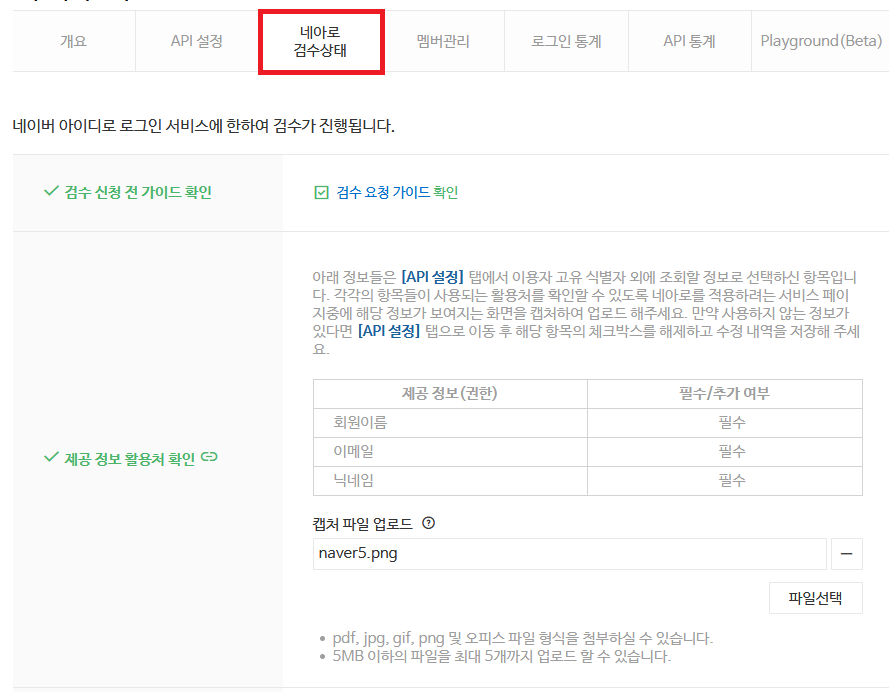
Task: Click the help icon next to 캡처 파일 업로드
Action: pos(429,523)
